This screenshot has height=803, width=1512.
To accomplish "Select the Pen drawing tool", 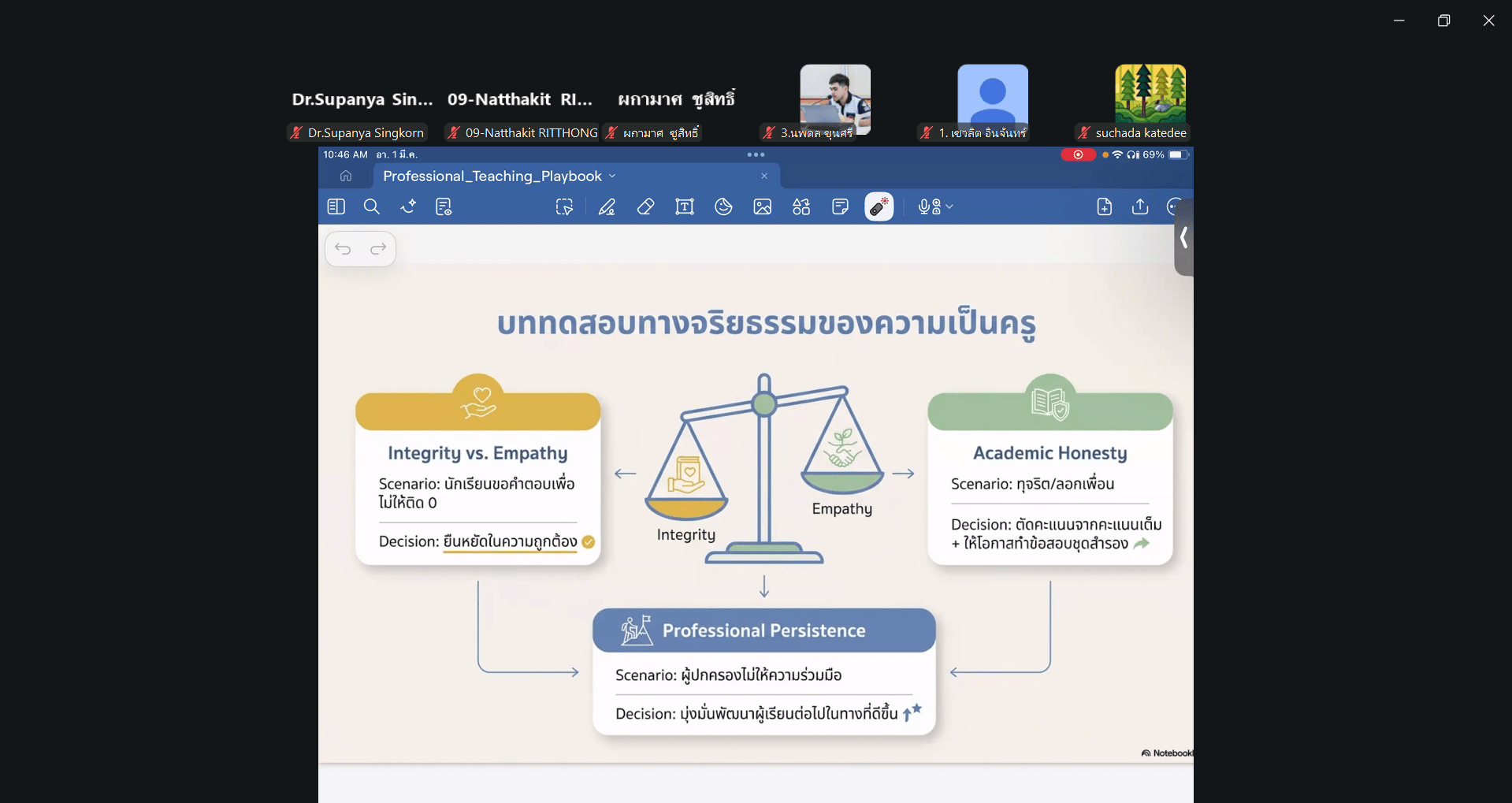I will point(606,207).
